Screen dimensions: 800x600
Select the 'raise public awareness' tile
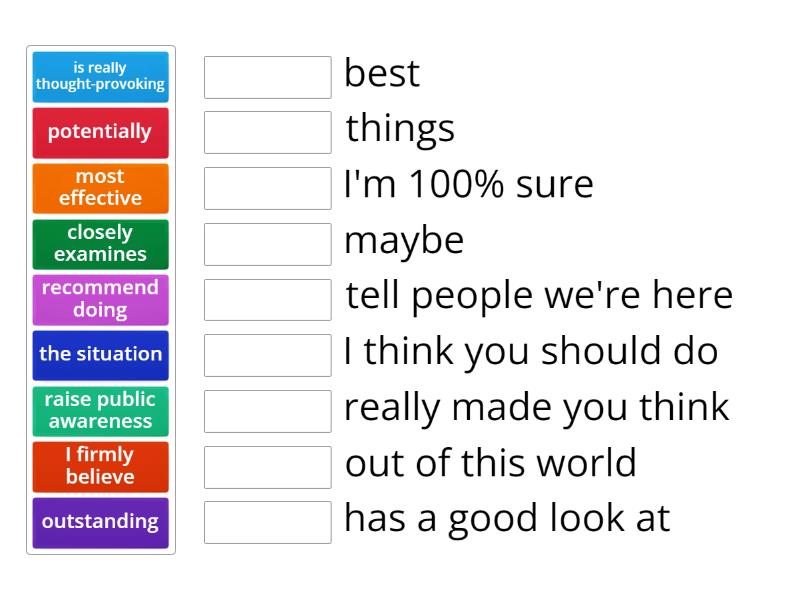(101, 411)
